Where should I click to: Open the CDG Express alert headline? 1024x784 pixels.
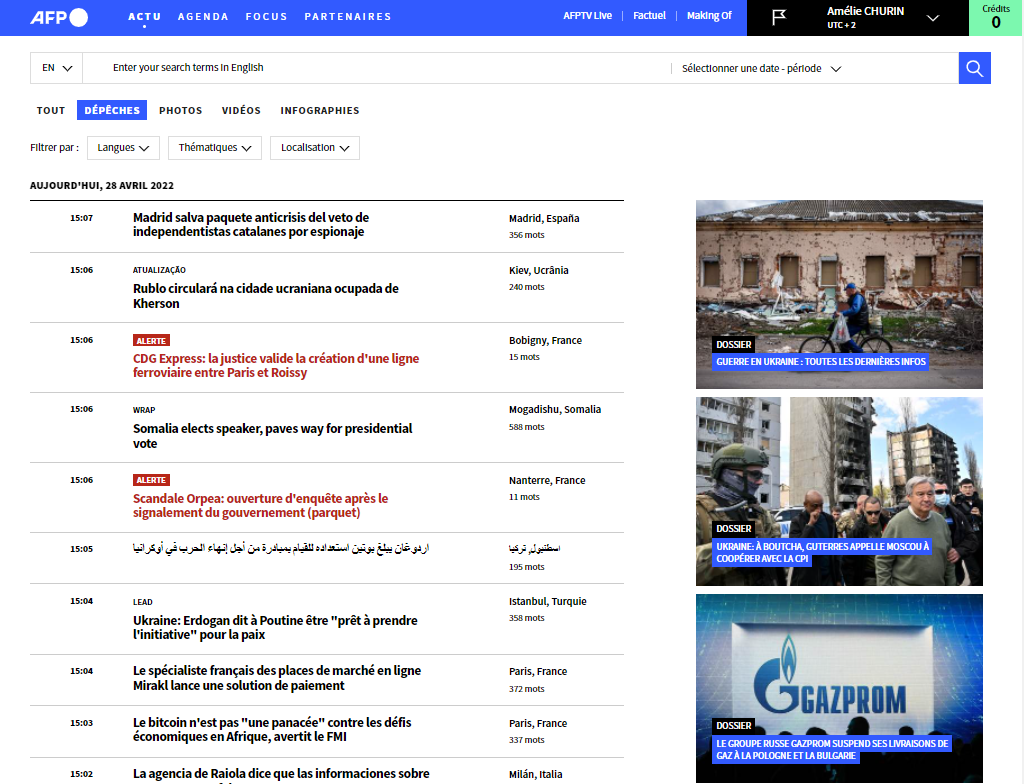point(276,366)
